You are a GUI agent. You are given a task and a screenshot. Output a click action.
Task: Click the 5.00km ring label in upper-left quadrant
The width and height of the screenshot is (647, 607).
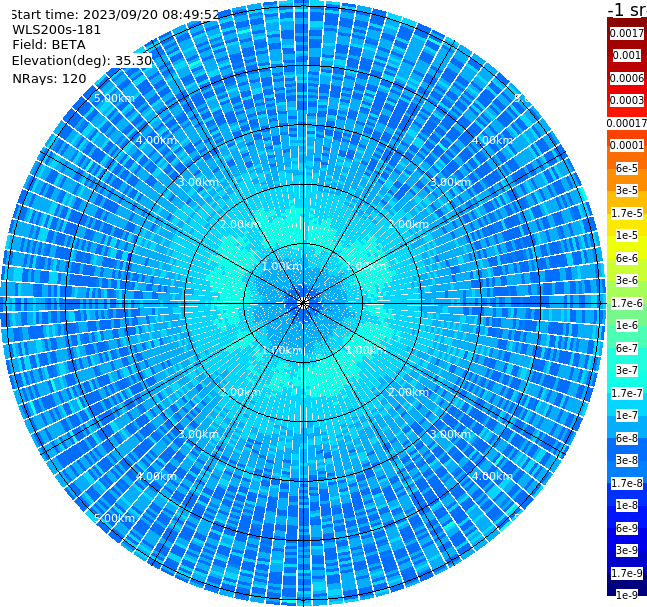pos(114,98)
